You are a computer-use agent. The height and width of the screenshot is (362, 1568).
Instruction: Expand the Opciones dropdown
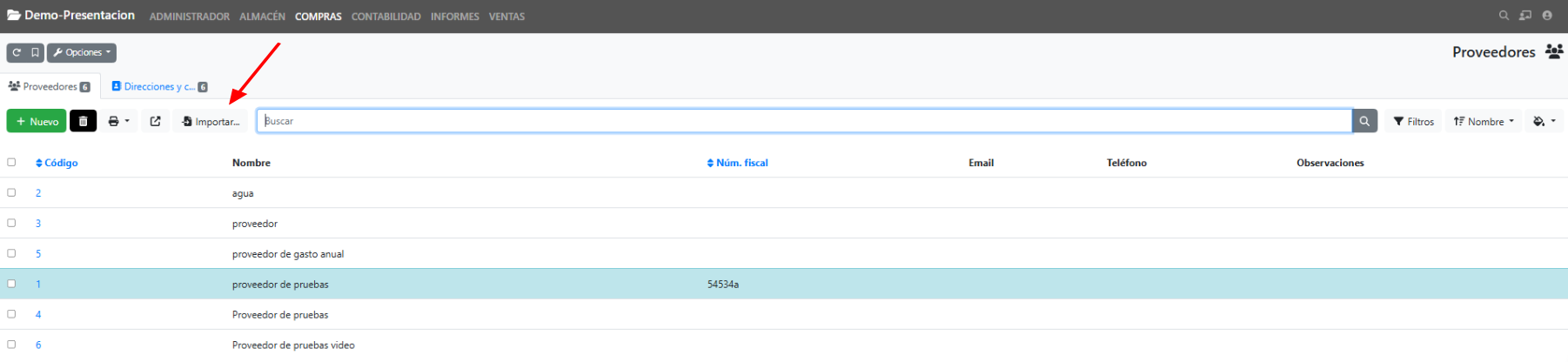tap(82, 53)
